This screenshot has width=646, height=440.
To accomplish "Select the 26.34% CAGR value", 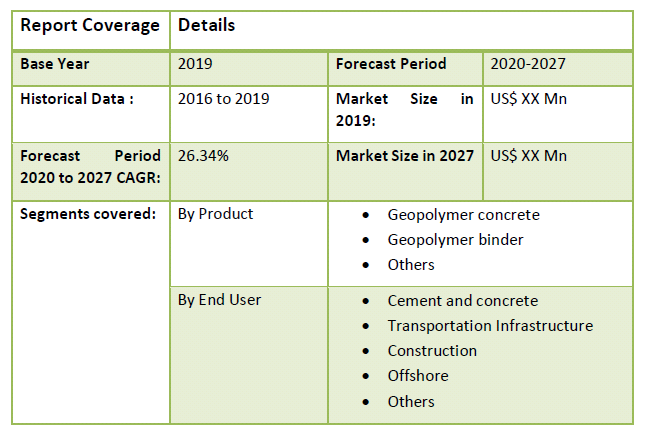I will (x=204, y=156).
